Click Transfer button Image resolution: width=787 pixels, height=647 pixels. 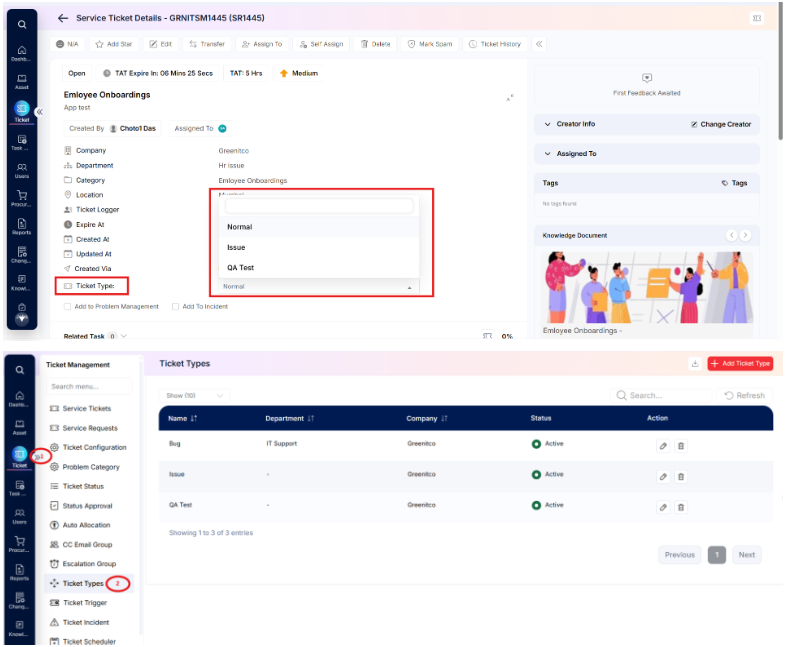(207, 44)
